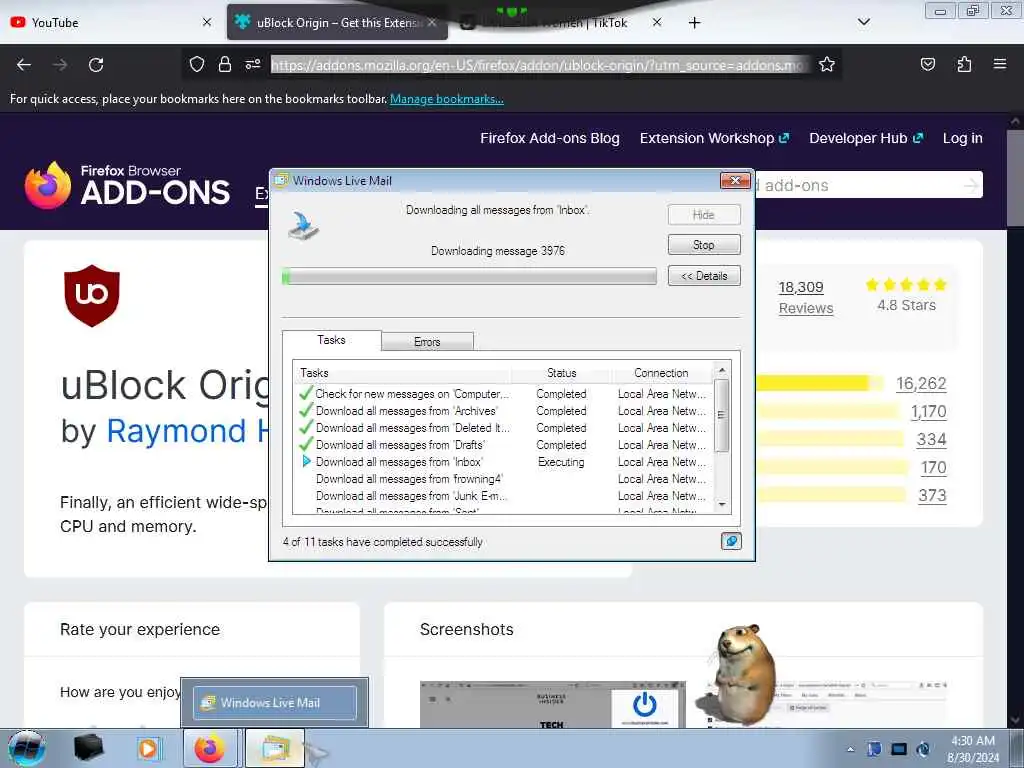
Task: Open the site permissions icon in address bar
Action: tap(253, 64)
